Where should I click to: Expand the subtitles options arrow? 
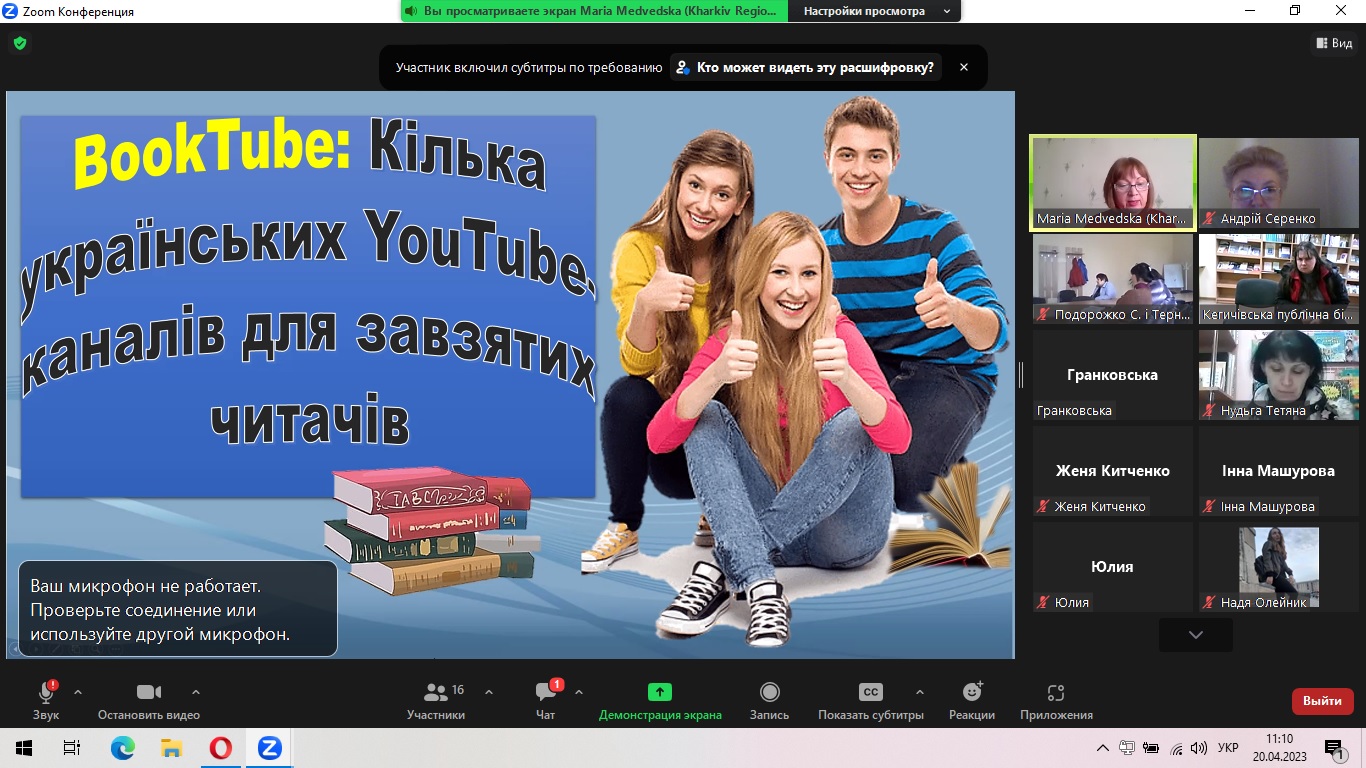919,692
